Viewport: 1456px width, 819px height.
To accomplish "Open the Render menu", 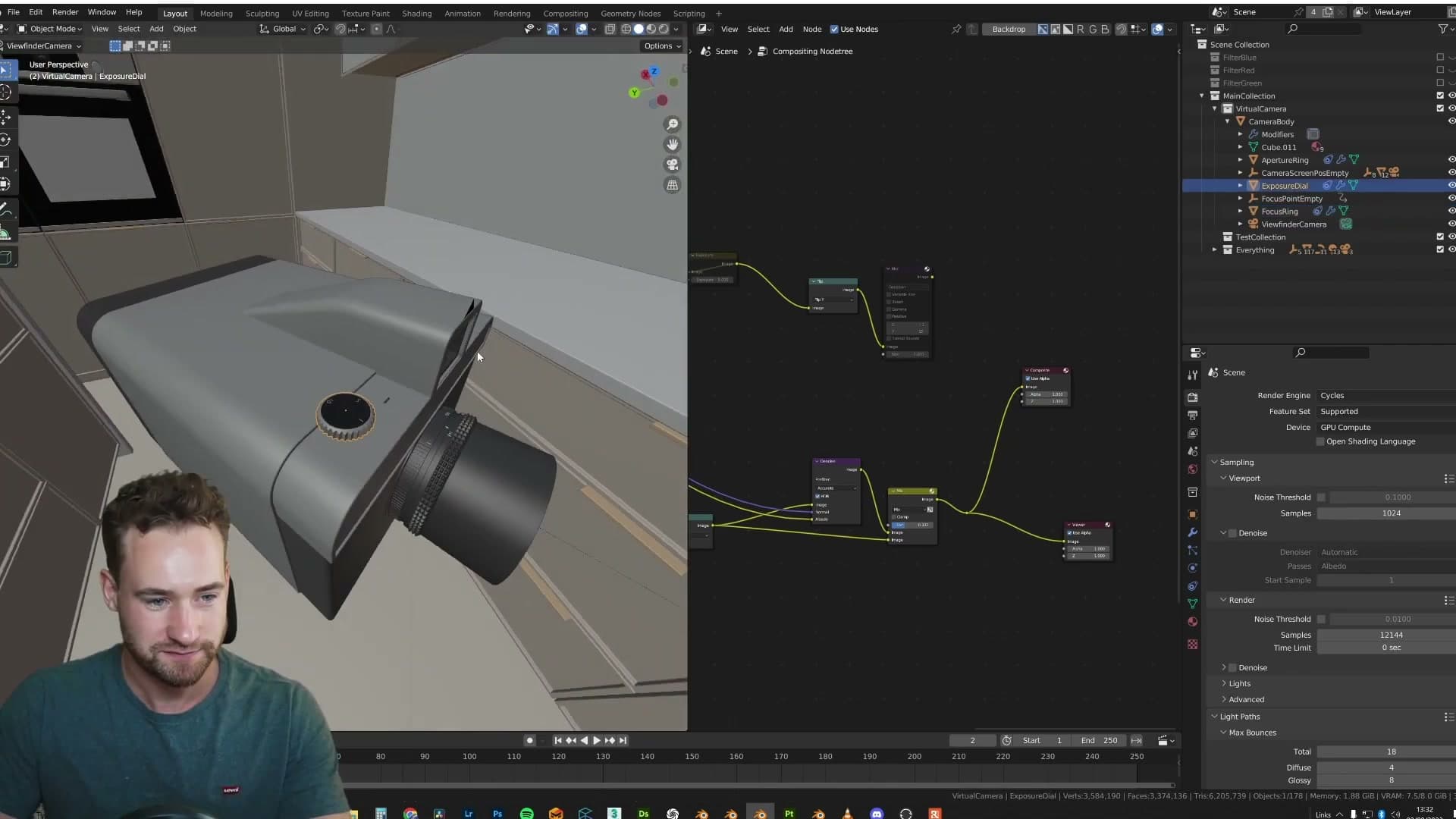I will 65,13.
